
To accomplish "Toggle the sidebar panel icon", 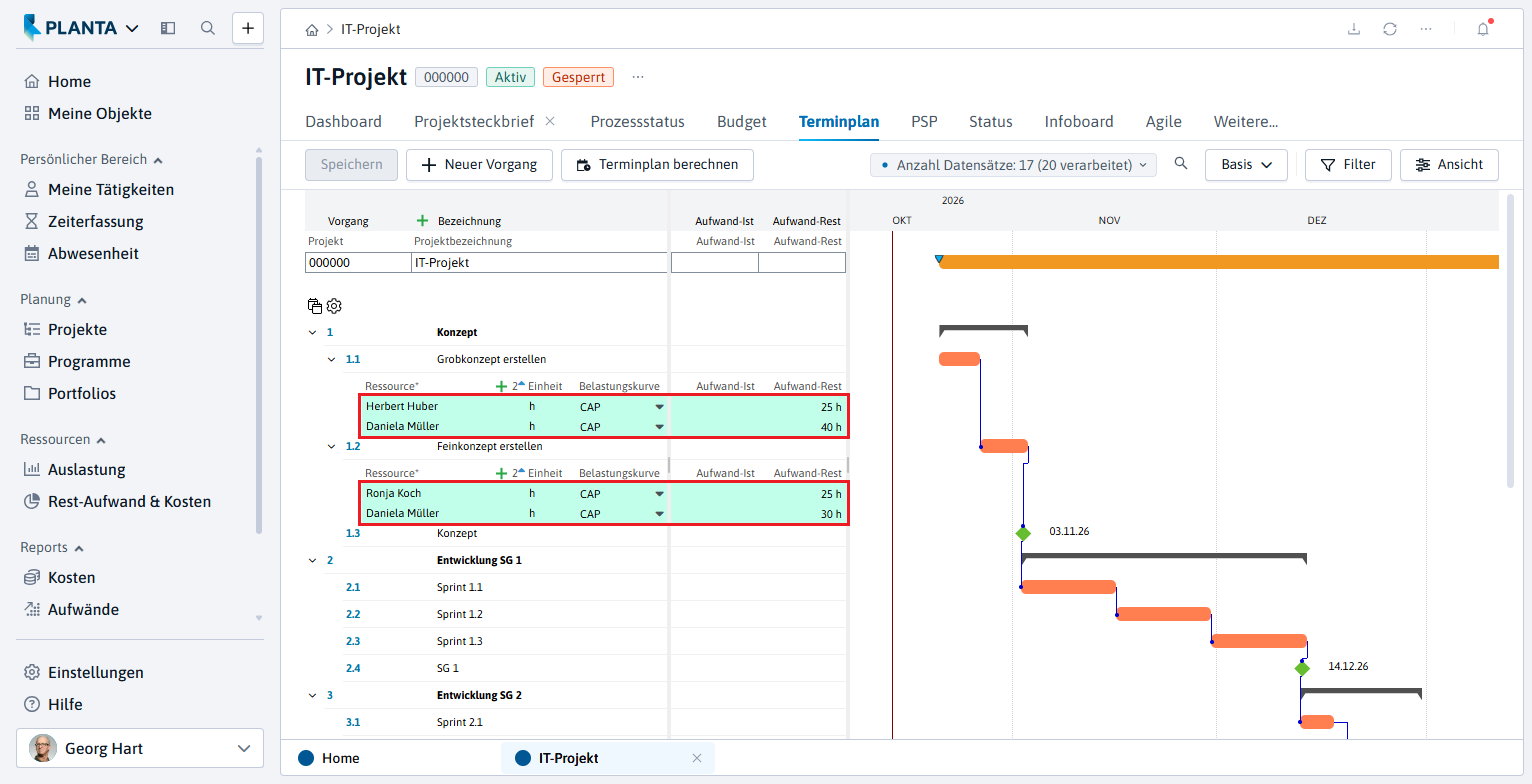I will tap(168, 28).
